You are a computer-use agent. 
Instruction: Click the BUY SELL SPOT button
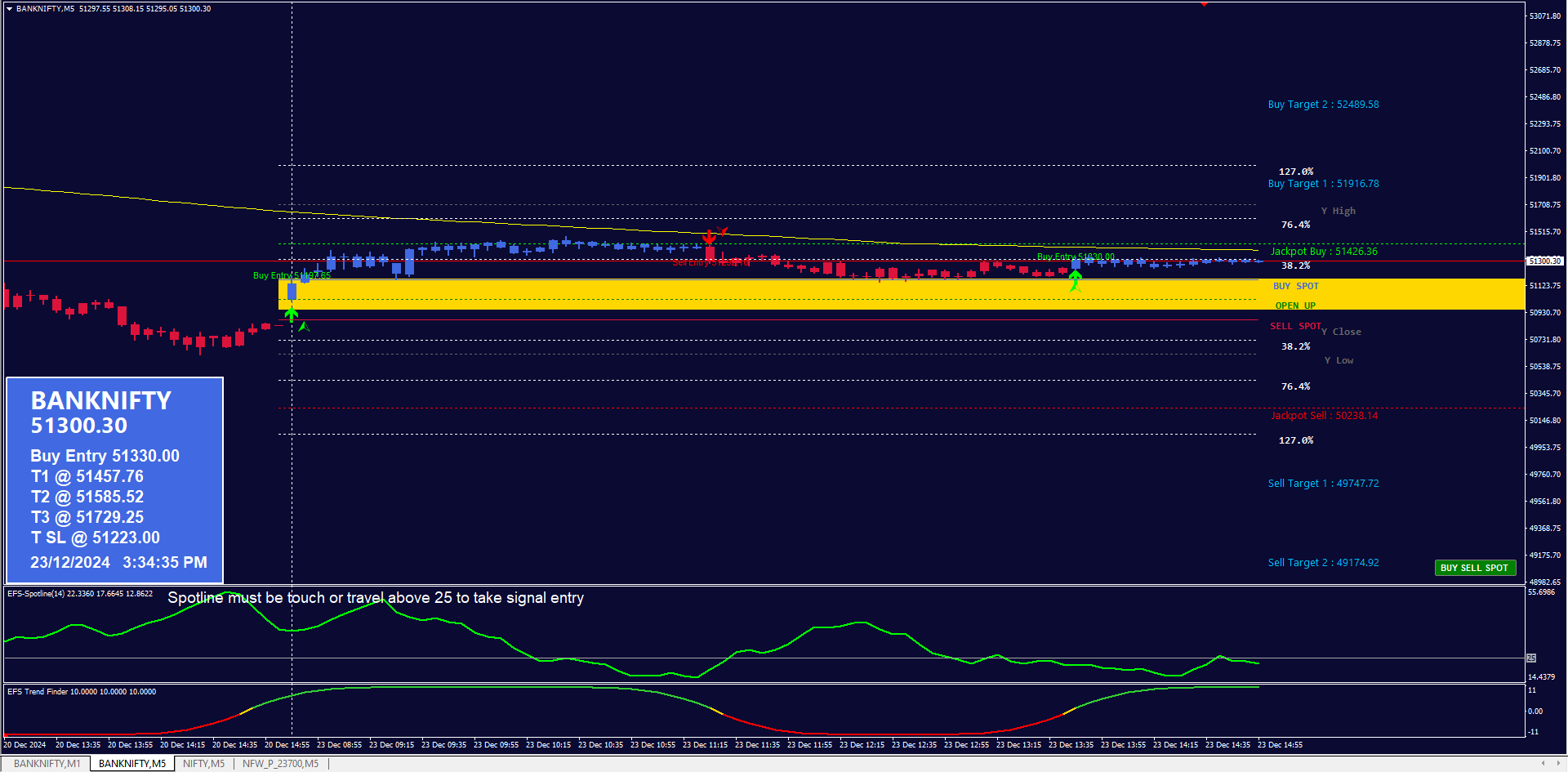pyautogui.click(x=1475, y=568)
